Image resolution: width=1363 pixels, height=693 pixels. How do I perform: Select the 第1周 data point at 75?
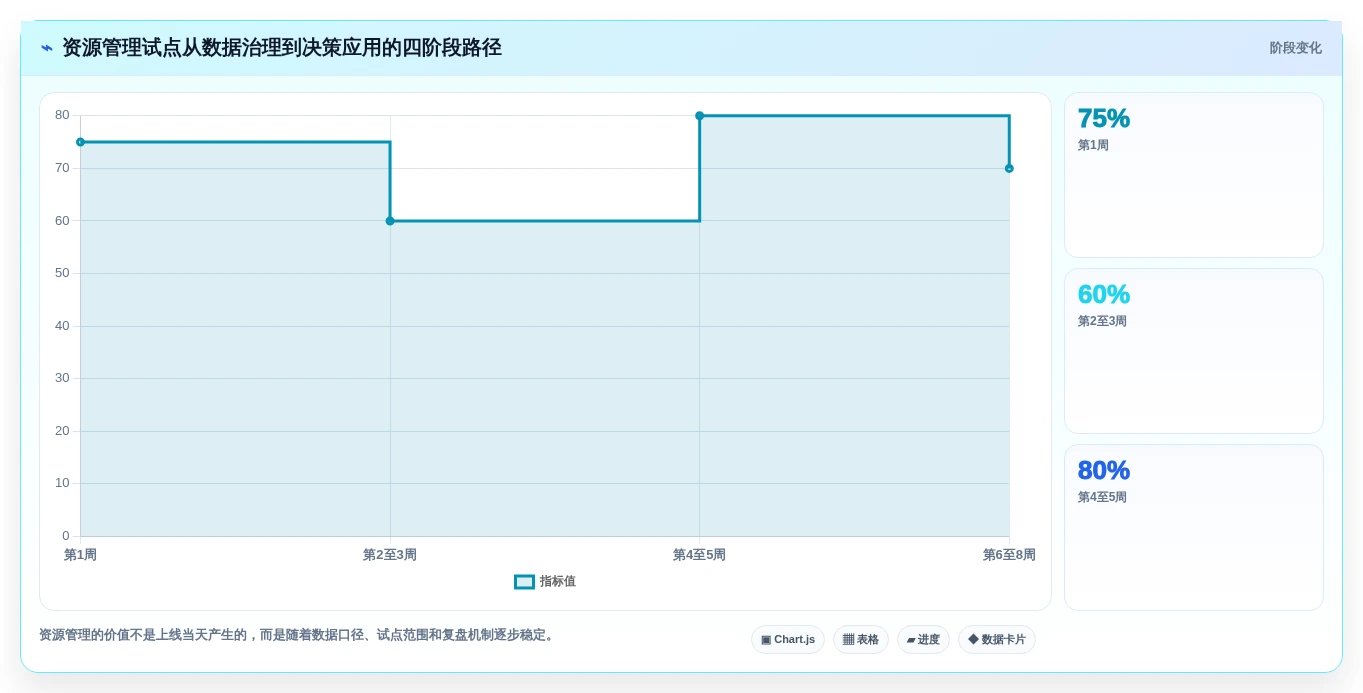tap(81, 142)
